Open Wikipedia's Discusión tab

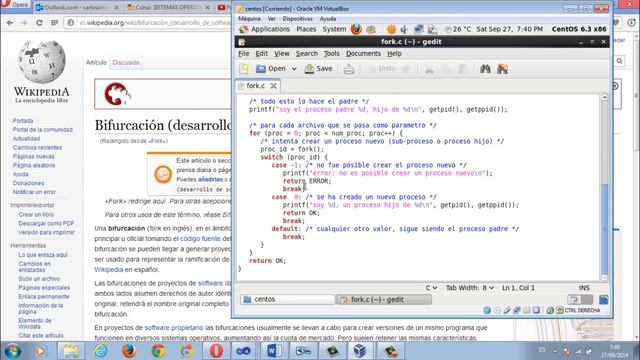126,62
